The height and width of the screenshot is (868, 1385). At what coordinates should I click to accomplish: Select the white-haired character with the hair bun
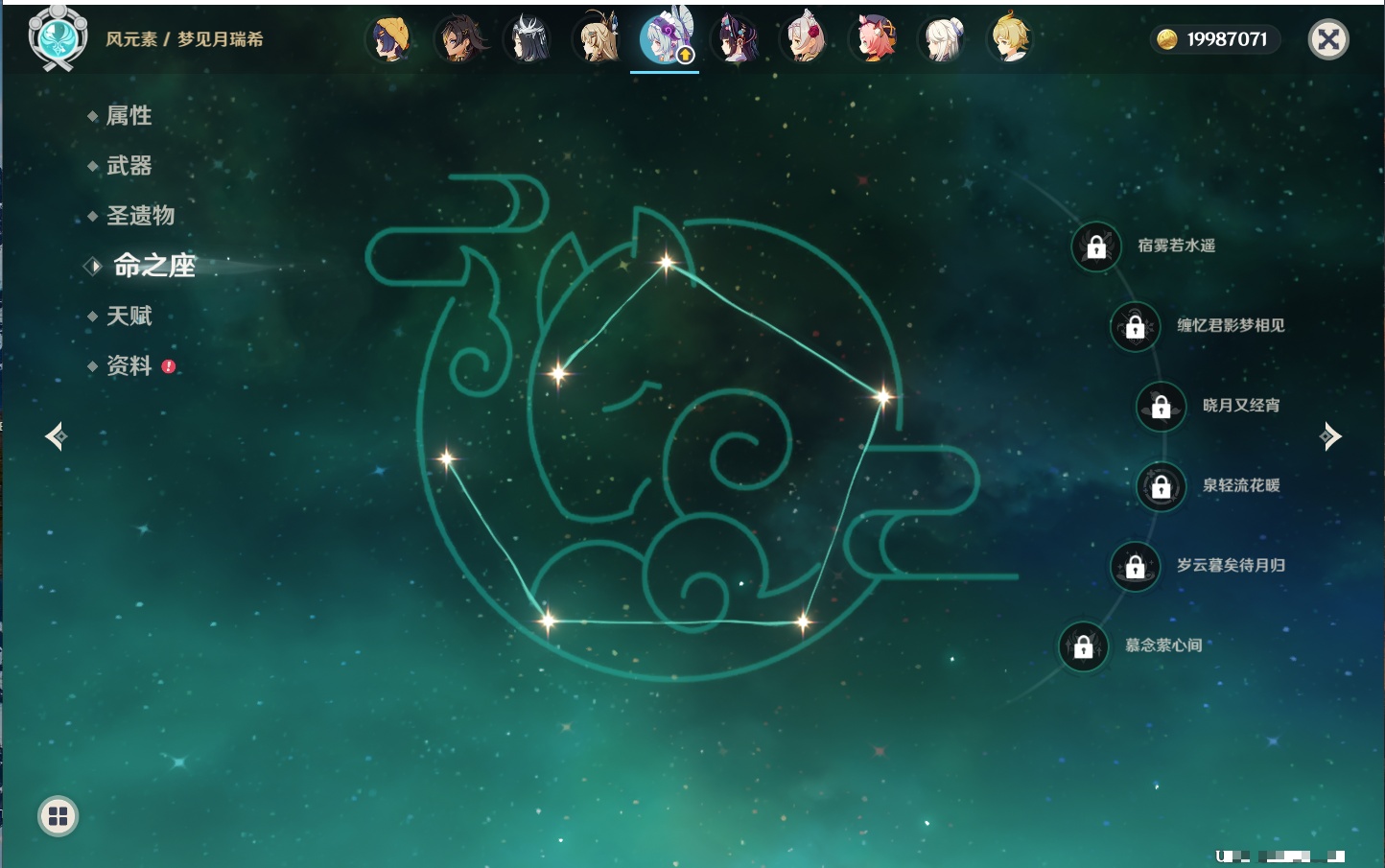pyautogui.click(x=943, y=39)
